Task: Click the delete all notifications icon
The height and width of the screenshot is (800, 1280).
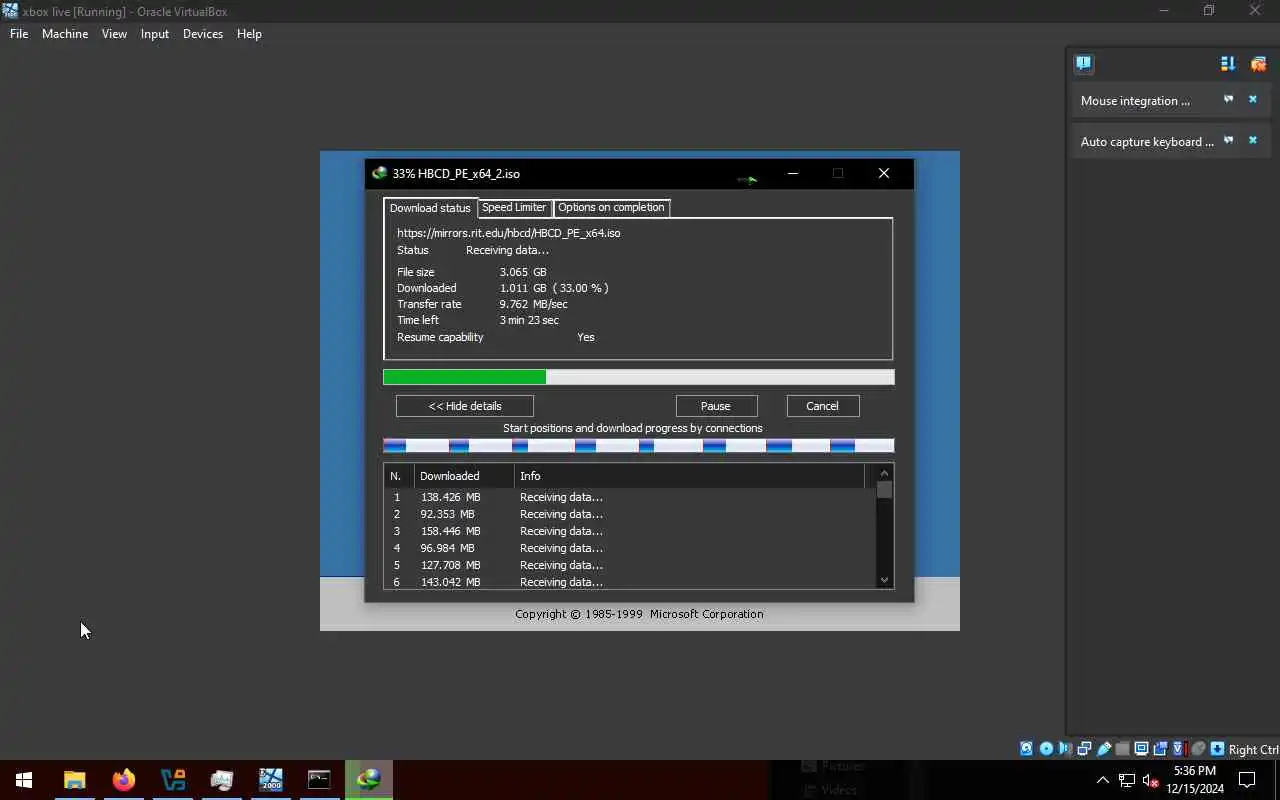Action: pyautogui.click(x=1258, y=64)
